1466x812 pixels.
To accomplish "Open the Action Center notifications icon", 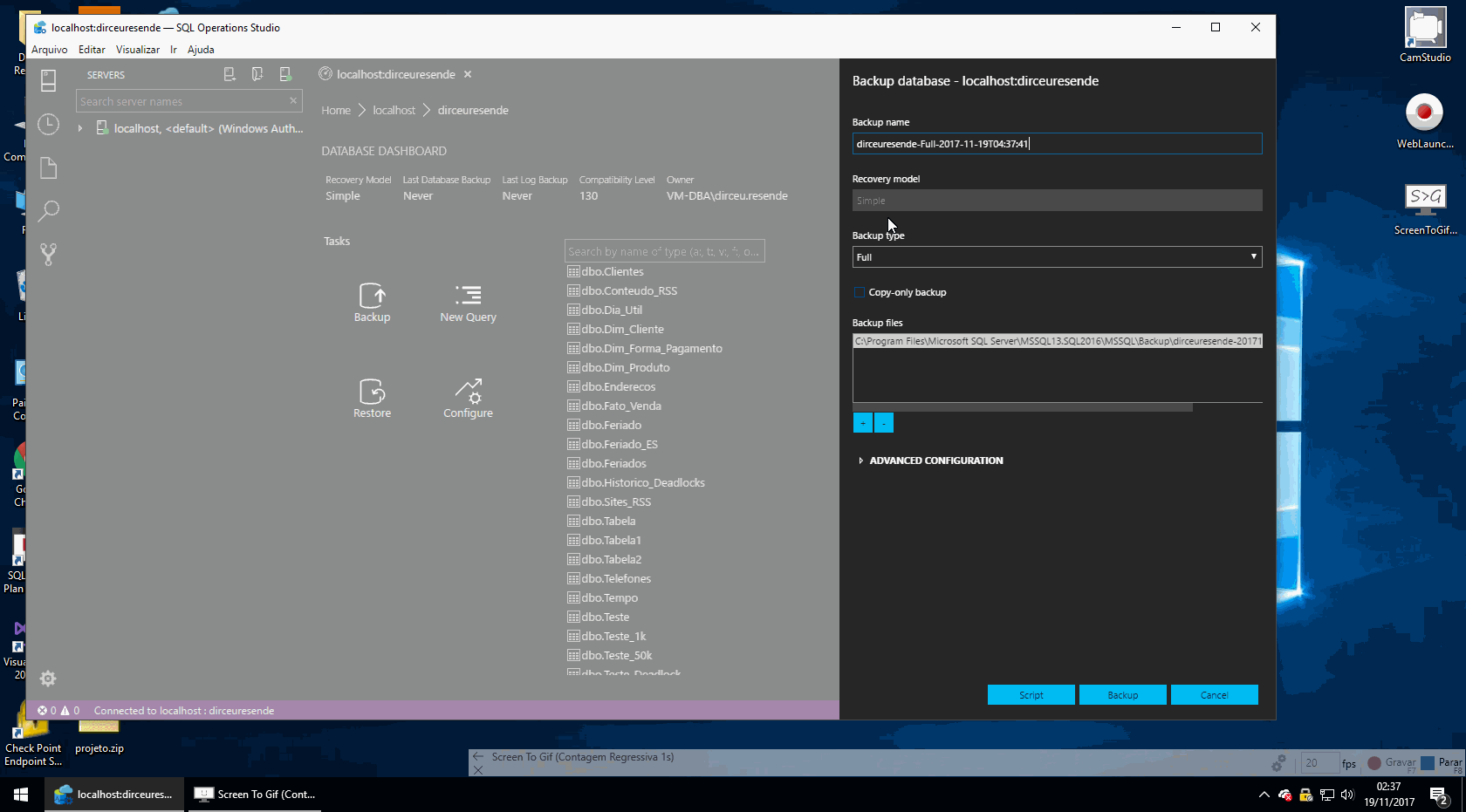I will 1439,795.
